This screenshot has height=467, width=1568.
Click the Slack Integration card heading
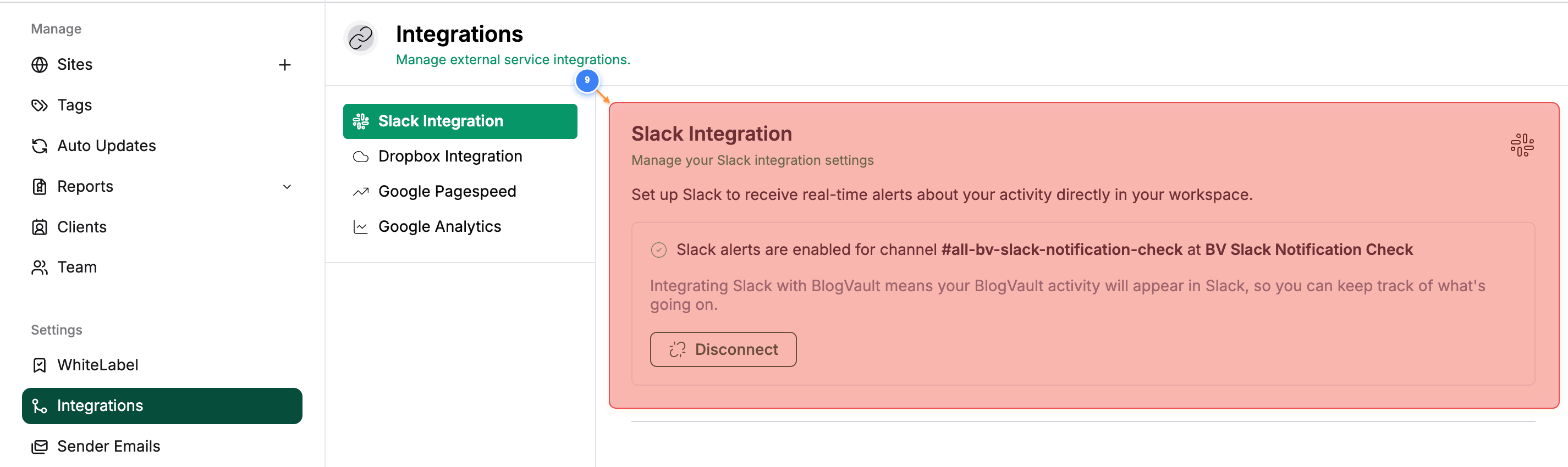pyautogui.click(x=712, y=134)
